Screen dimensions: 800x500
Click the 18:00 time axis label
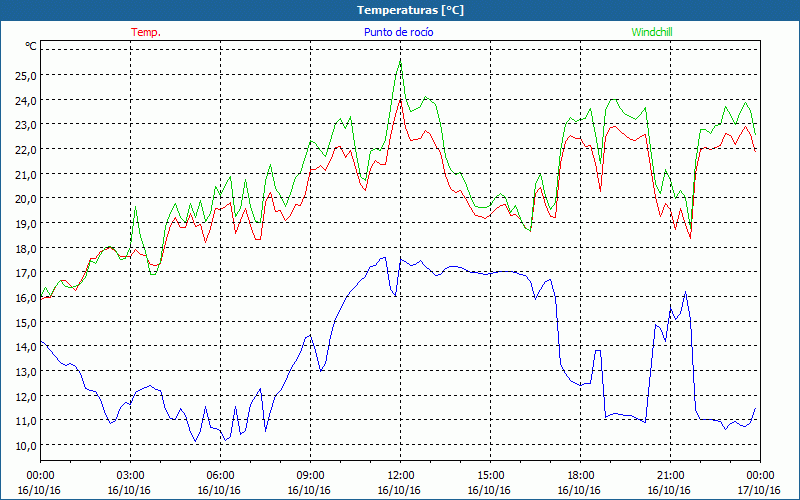tap(581, 476)
